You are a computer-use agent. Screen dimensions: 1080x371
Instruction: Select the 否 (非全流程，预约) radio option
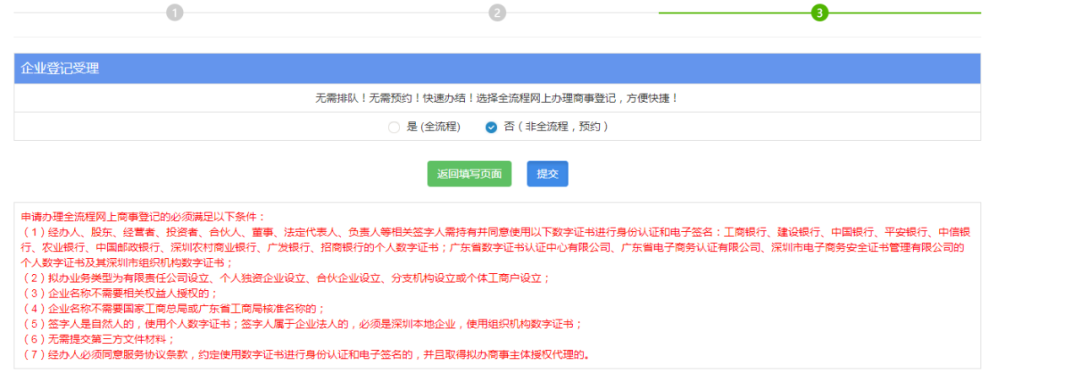[x=491, y=127]
